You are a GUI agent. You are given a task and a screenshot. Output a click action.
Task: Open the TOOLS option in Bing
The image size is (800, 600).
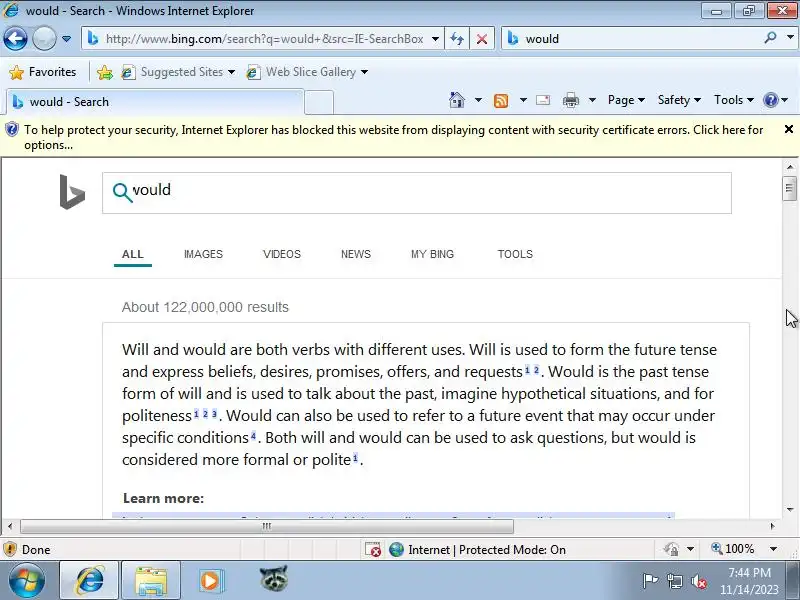point(515,254)
